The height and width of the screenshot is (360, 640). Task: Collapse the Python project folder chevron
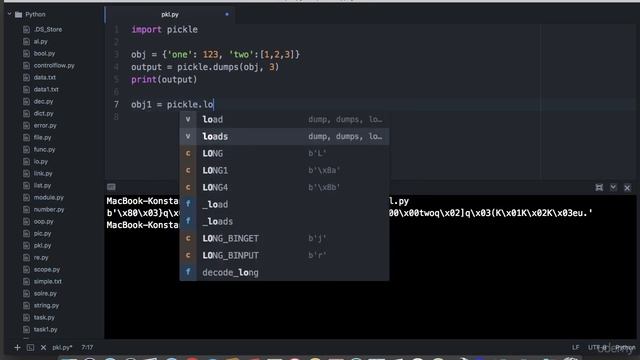click(x=9, y=14)
